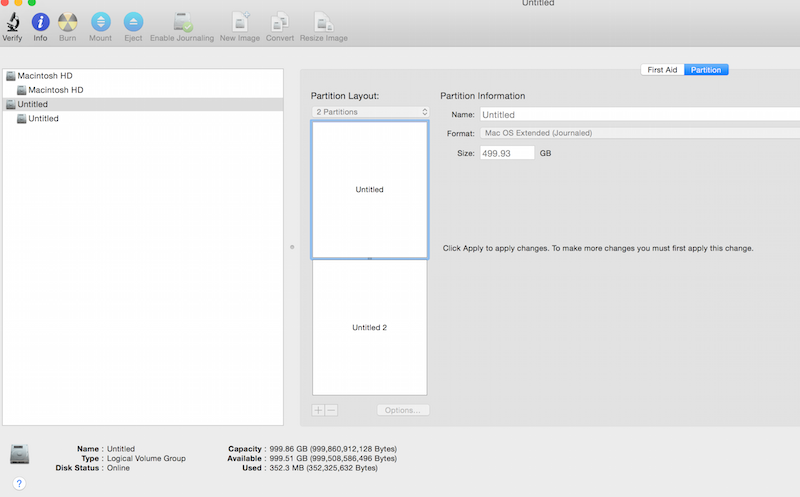
Task: Select the indented Untitled volume in sidebar
Action: 143,118
